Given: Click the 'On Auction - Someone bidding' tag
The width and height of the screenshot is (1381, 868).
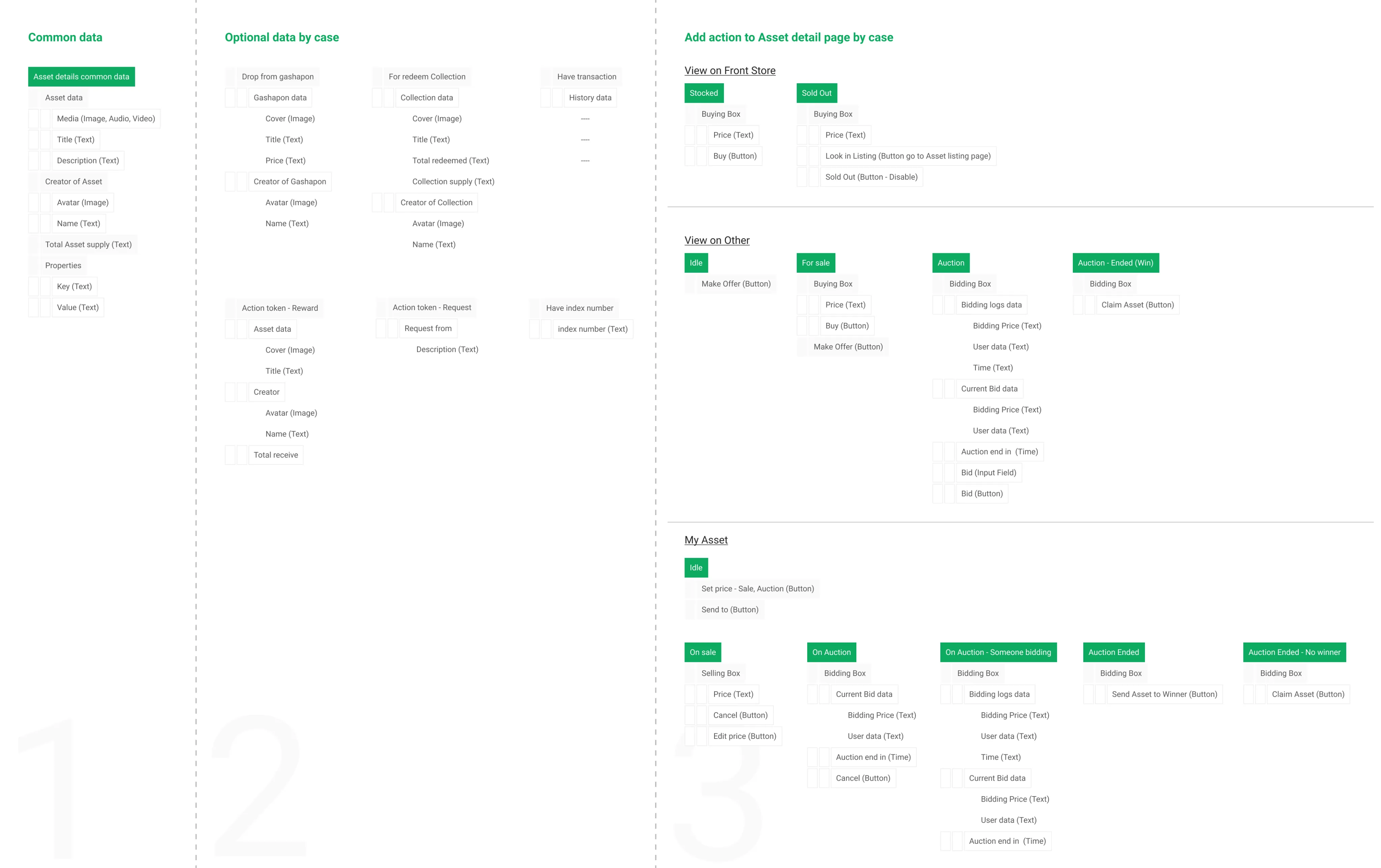Looking at the screenshot, I should coord(998,653).
